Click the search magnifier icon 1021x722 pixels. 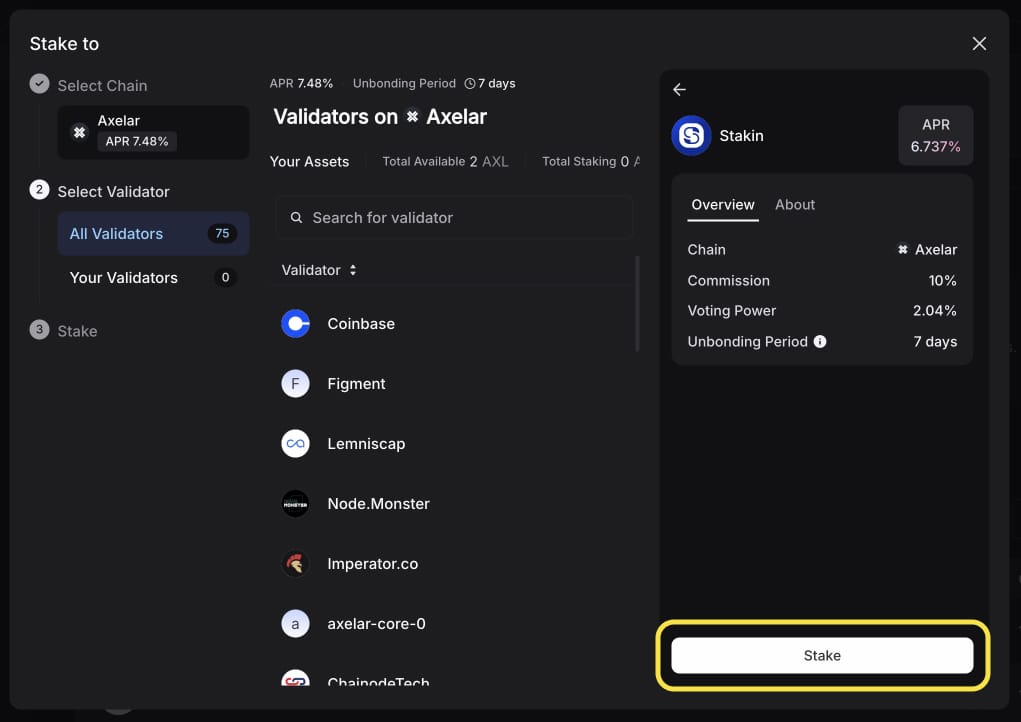point(296,217)
